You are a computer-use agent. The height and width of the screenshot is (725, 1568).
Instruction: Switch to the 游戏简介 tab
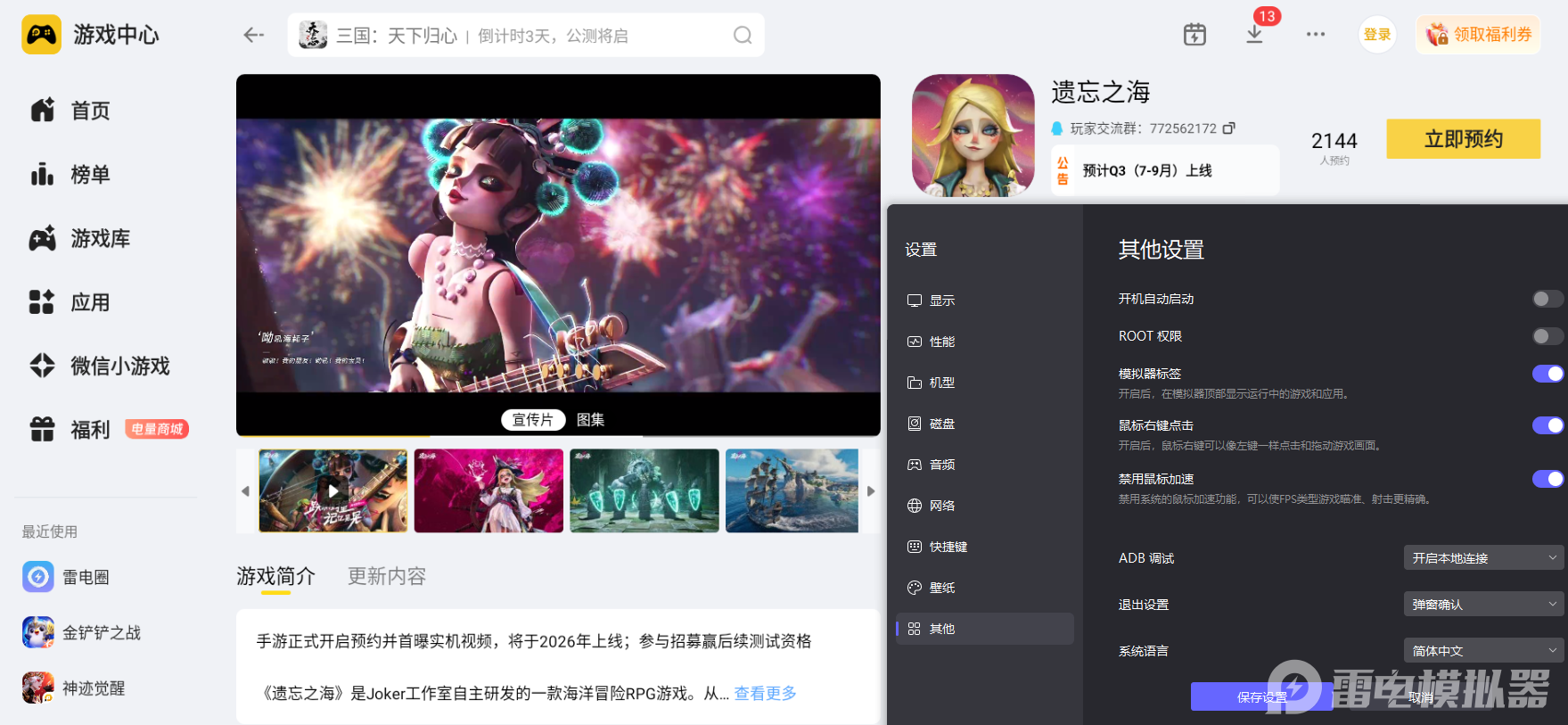coord(275,577)
